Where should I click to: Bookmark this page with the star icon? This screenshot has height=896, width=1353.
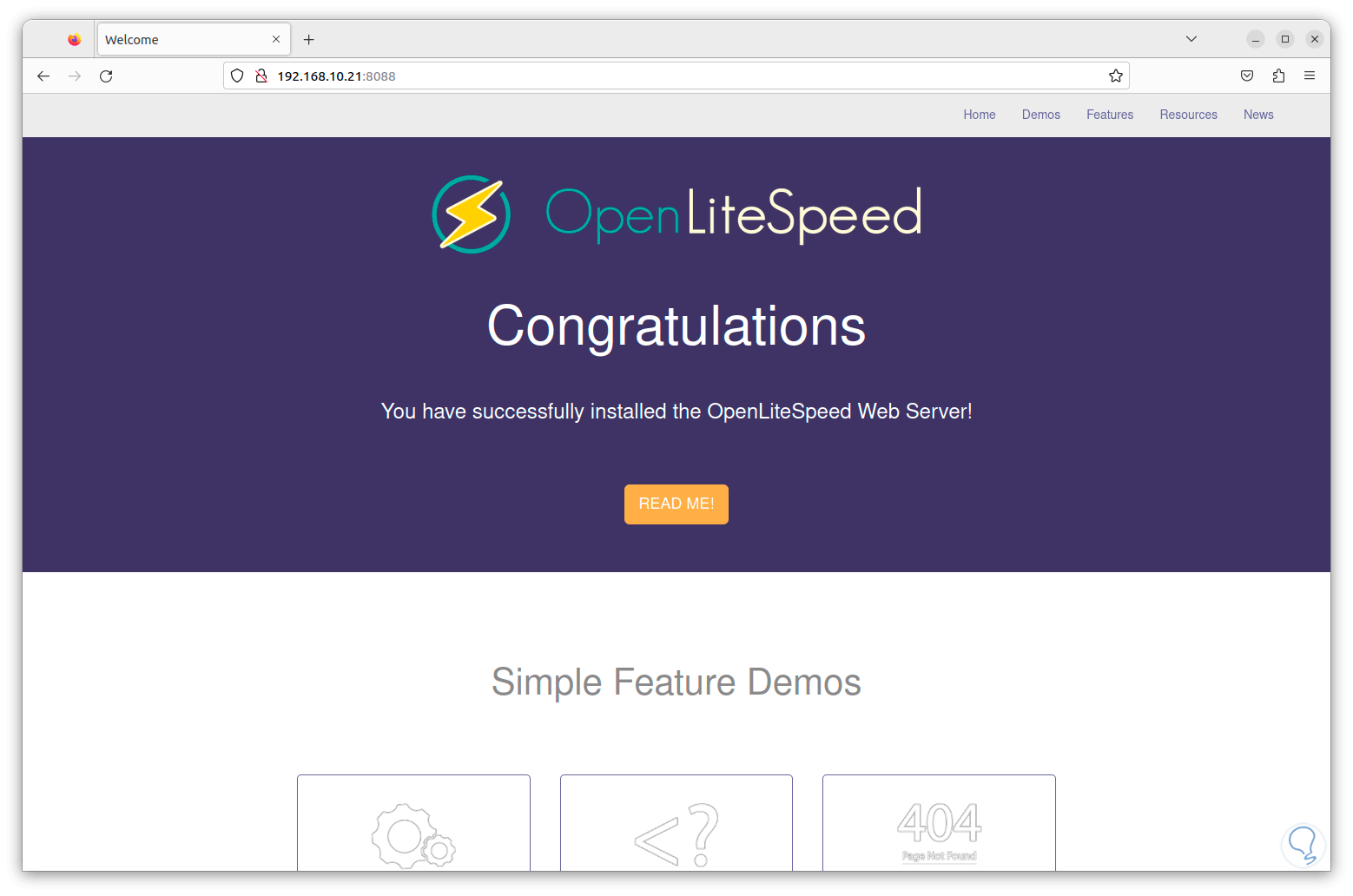coord(1116,76)
